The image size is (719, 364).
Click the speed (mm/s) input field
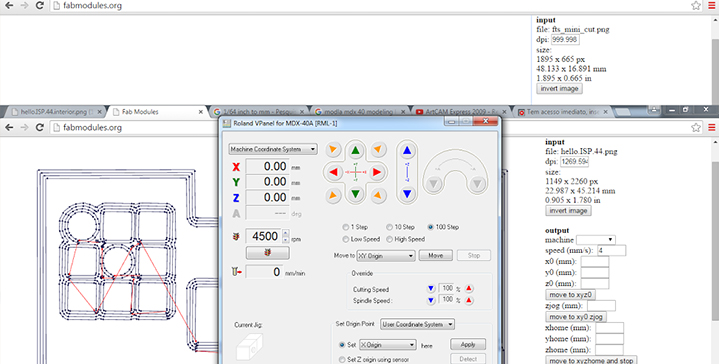tap(611, 251)
